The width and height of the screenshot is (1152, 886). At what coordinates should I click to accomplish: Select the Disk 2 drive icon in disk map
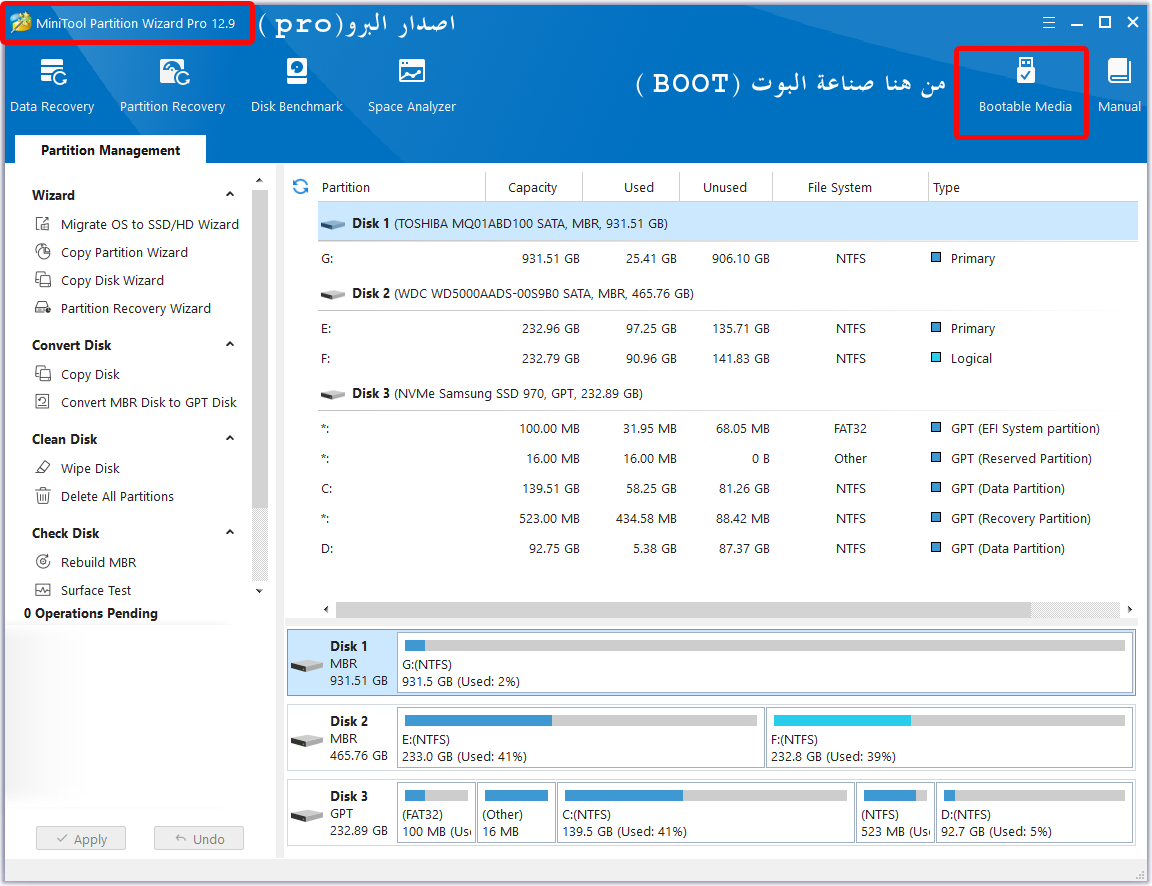pyautogui.click(x=307, y=741)
